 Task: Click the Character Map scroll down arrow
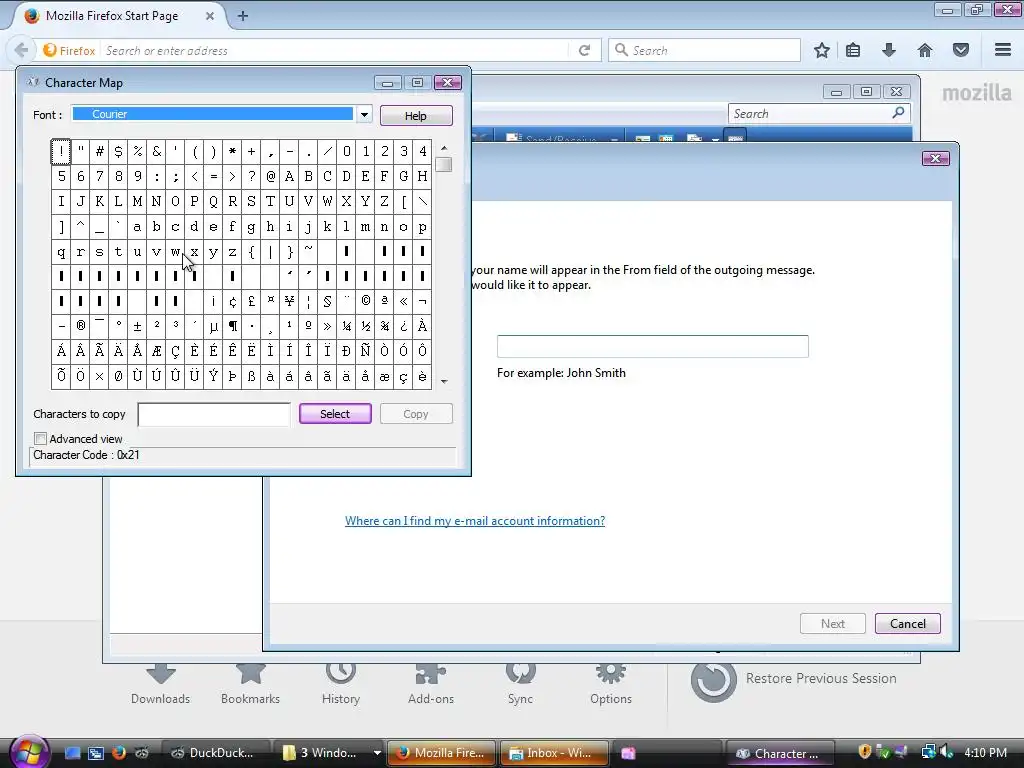(444, 381)
